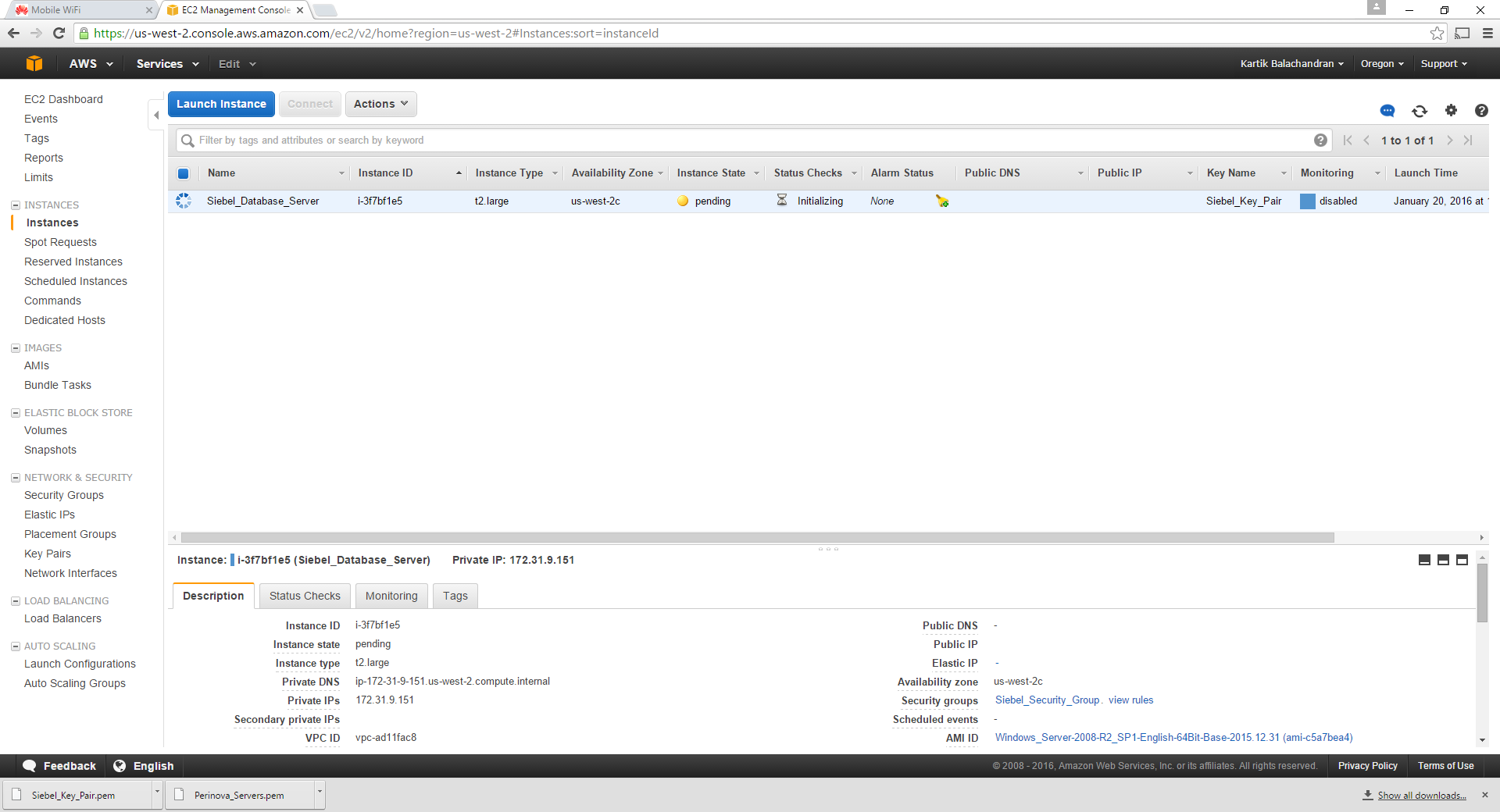Reload the browser page
The image size is (1500, 812).
click(x=59, y=33)
